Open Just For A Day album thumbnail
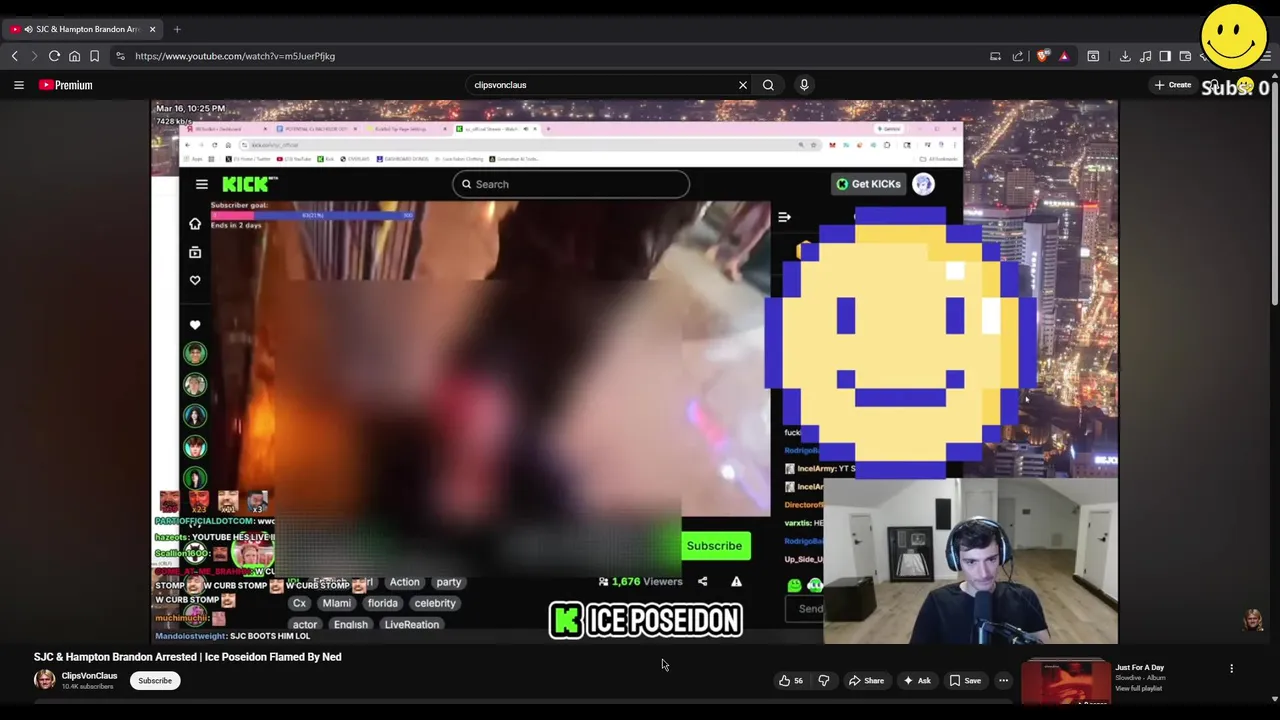Viewport: 1280px width, 720px height. pyautogui.click(x=1066, y=682)
